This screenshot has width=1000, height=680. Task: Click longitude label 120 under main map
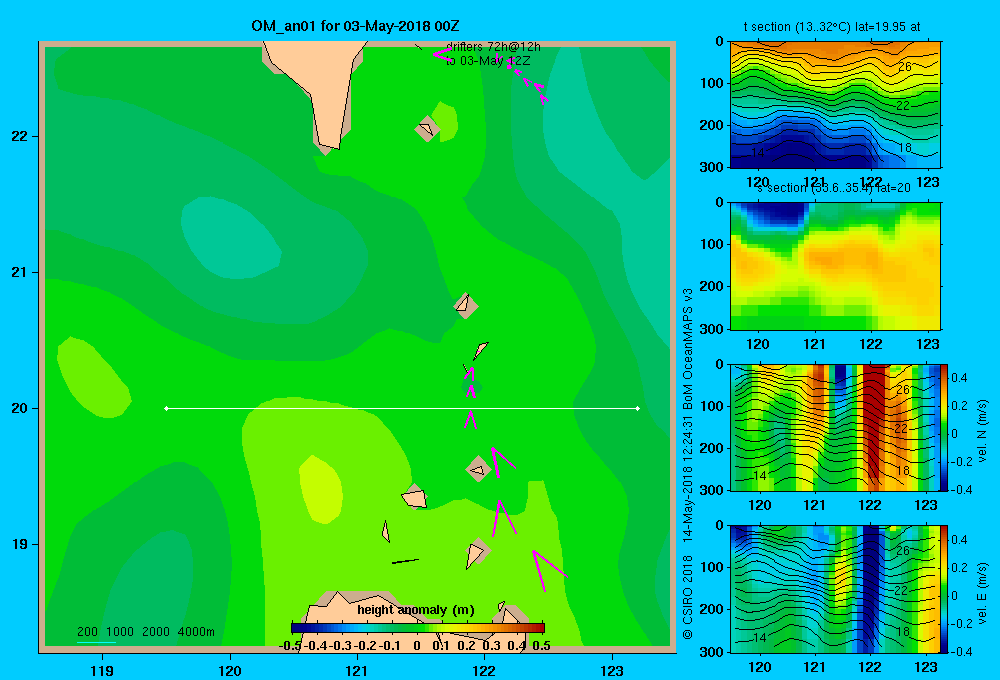(x=230, y=670)
